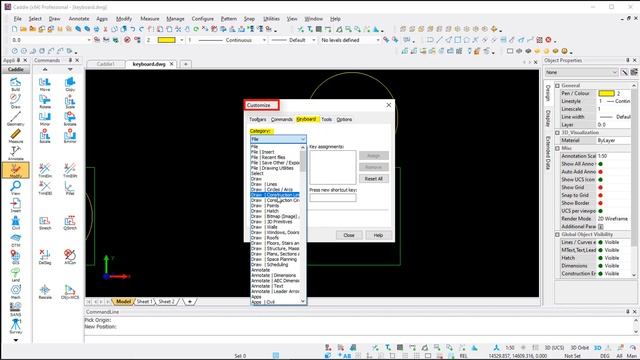Toggle the UCS per viewport indicator
The width and height of the screenshot is (640, 360).
point(600,211)
